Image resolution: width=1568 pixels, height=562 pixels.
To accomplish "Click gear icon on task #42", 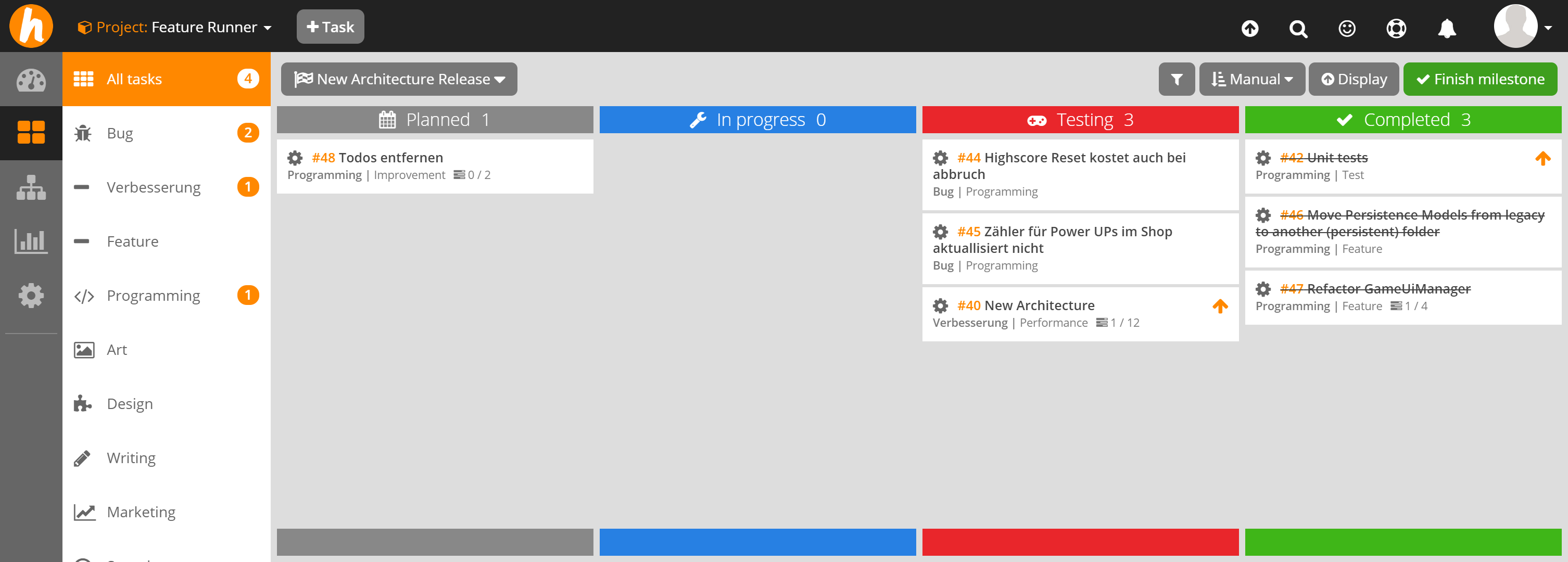I will pos(1263,158).
